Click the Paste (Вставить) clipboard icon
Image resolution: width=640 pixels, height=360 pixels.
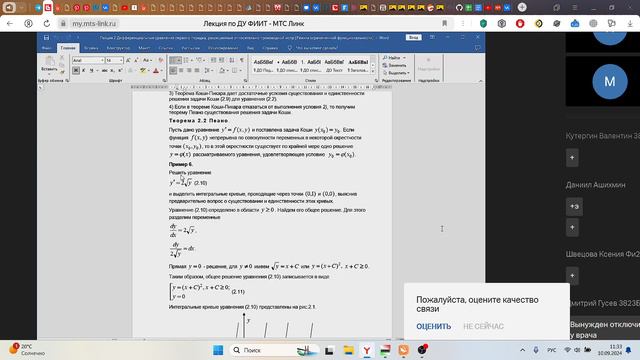point(50,62)
